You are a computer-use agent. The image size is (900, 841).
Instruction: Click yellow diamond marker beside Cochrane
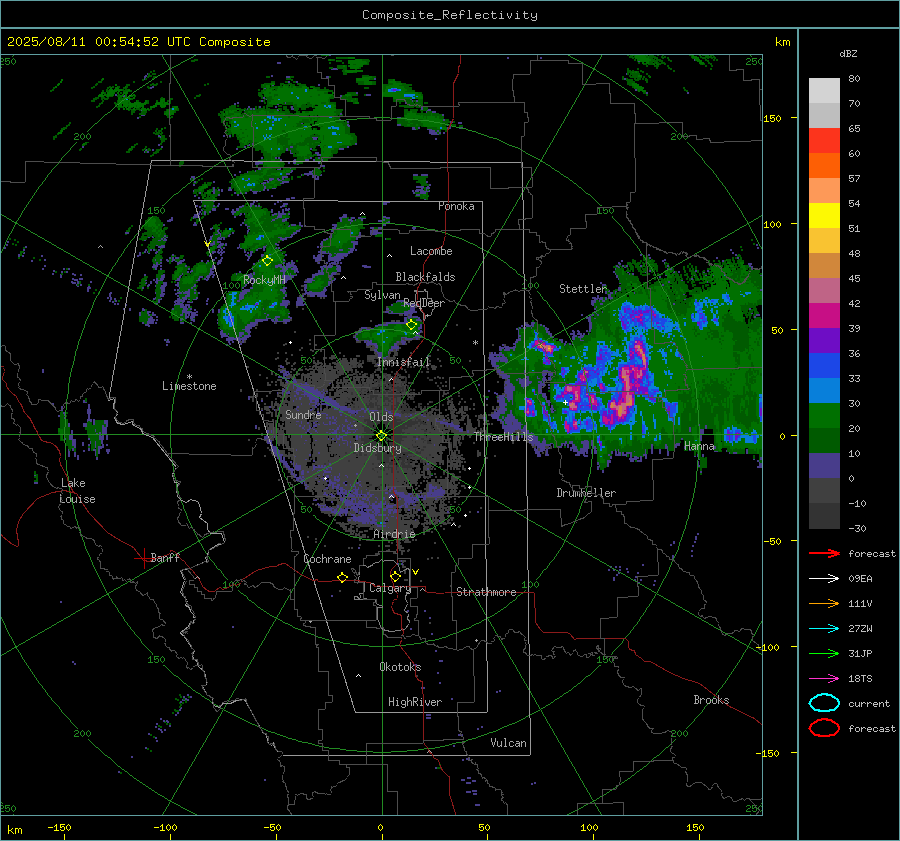[342, 577]
